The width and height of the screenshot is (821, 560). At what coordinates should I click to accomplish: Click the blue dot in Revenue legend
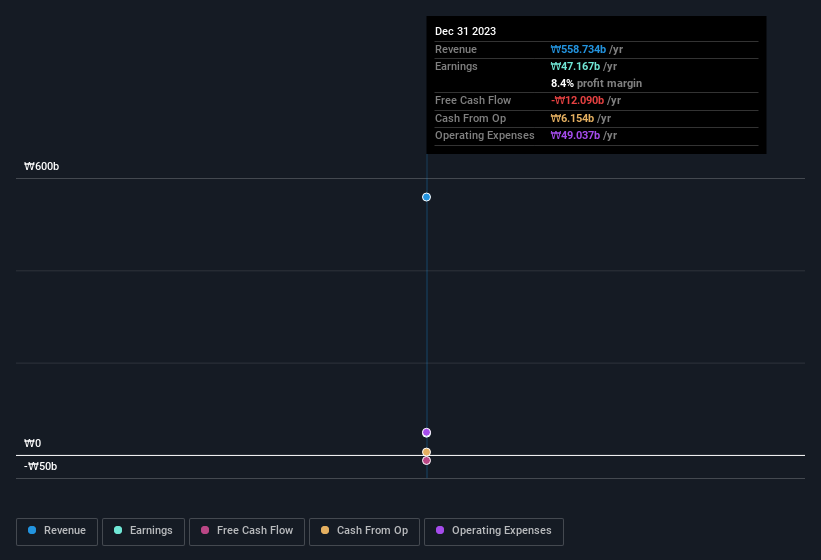pyautogui.click(x=32, y=530)
